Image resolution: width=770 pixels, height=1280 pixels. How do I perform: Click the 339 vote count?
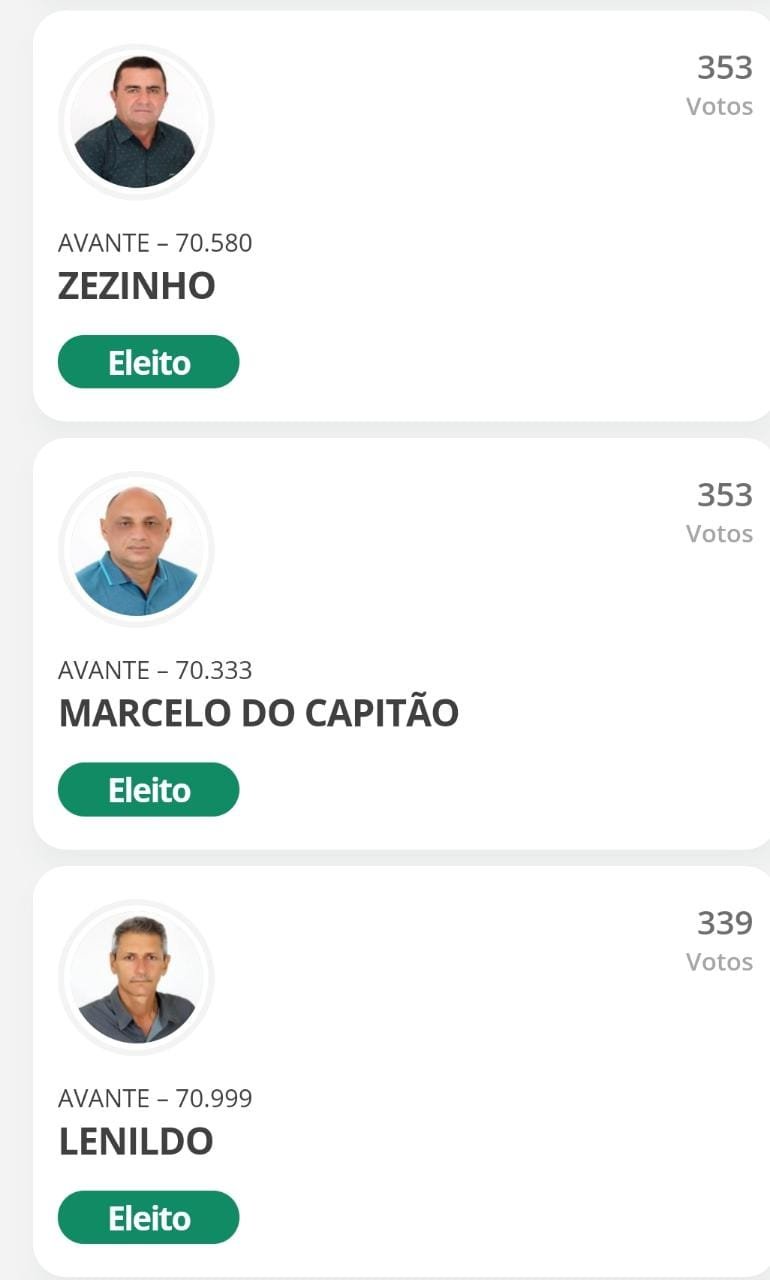click(724, 923)
